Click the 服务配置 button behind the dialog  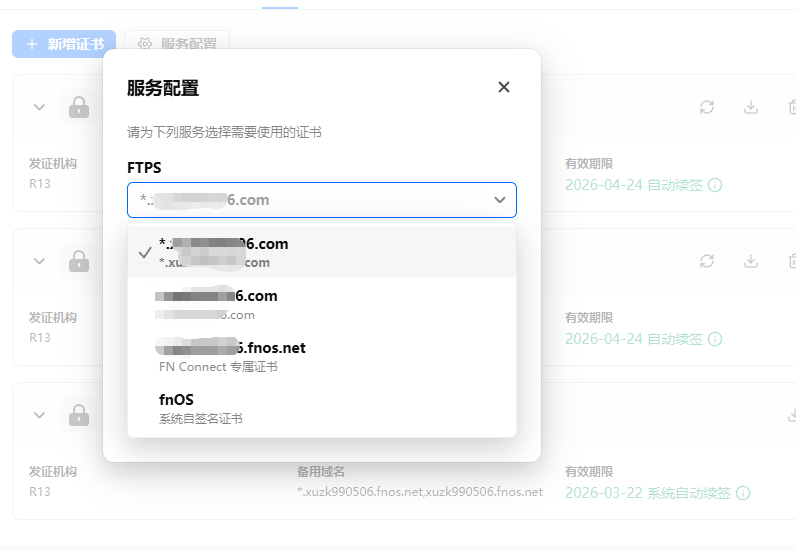177,44
